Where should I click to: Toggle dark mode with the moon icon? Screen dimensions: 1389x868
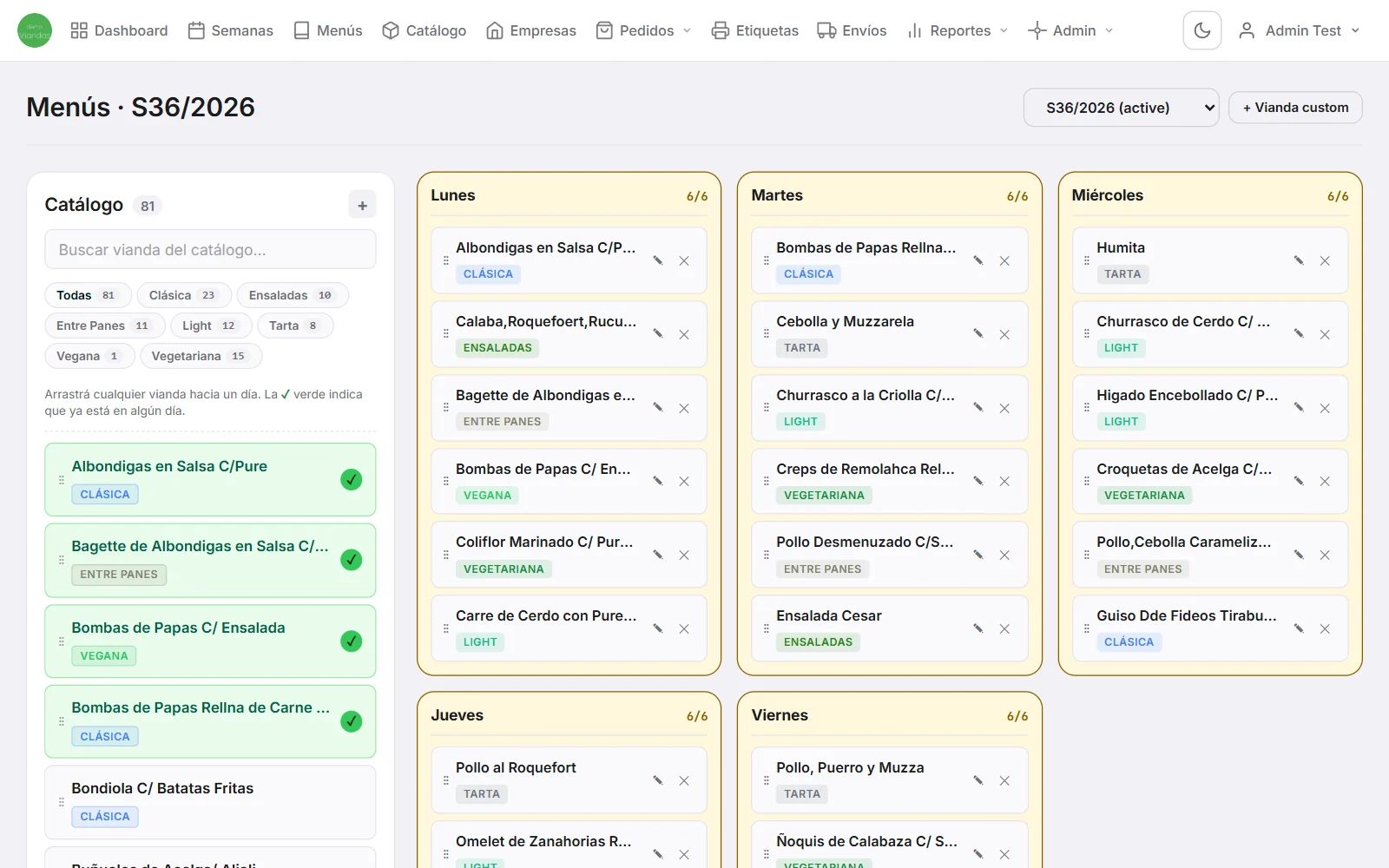pos(1201,30)
